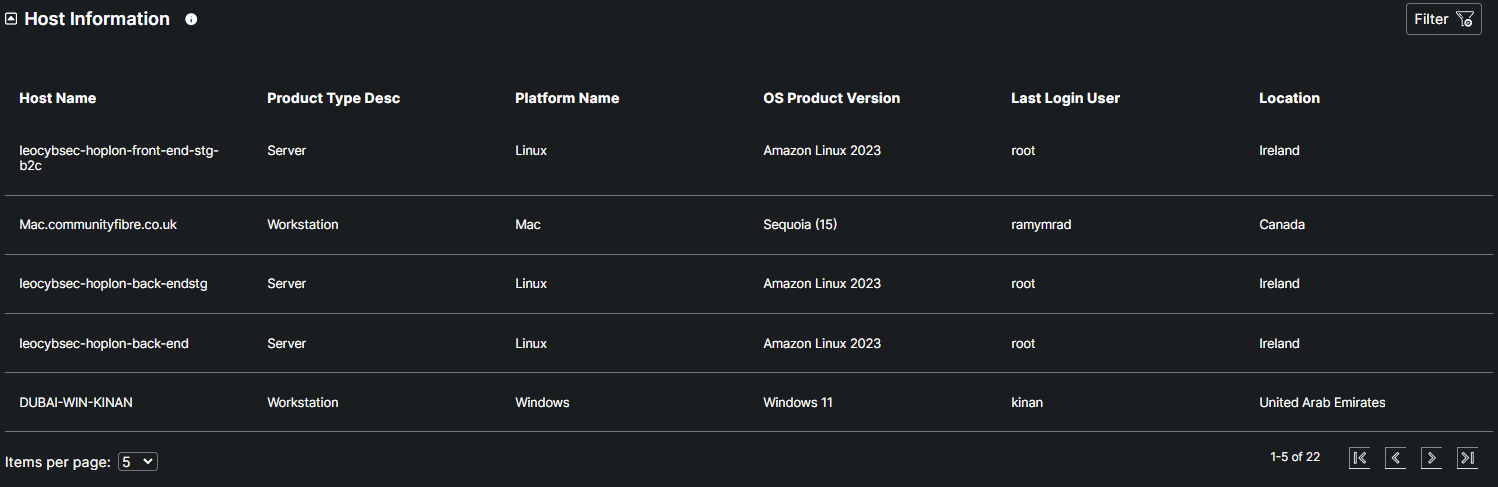Click the Host Information info icon

[191, 19]
